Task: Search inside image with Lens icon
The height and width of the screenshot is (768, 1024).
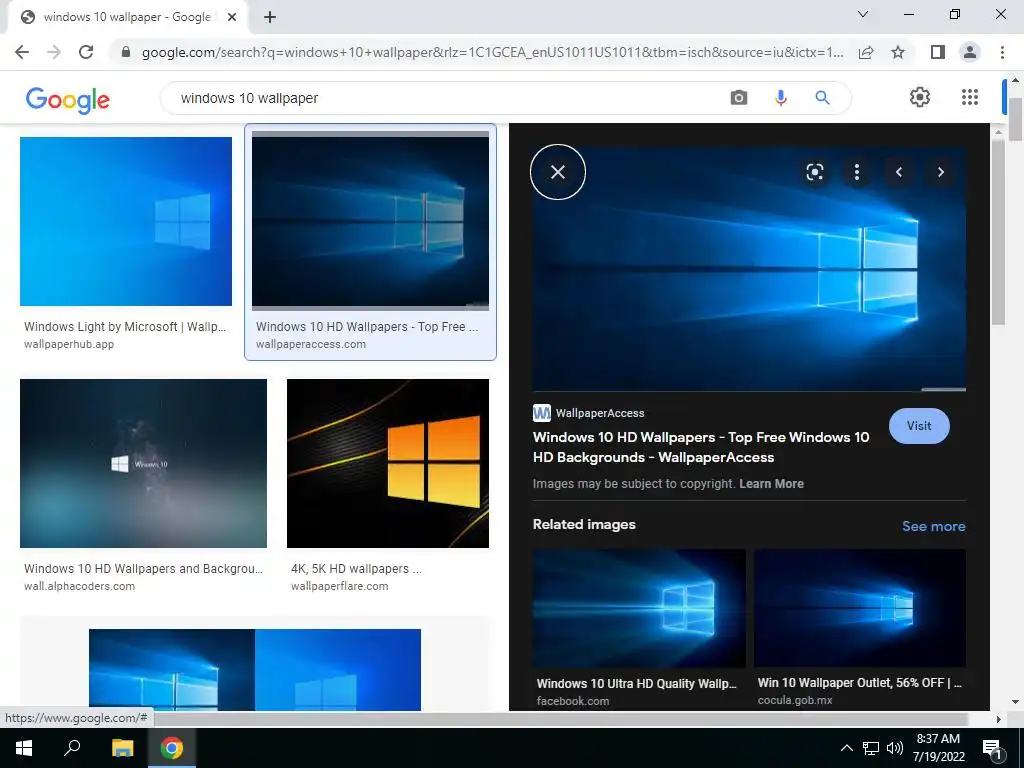Action: tap(814, 172)
